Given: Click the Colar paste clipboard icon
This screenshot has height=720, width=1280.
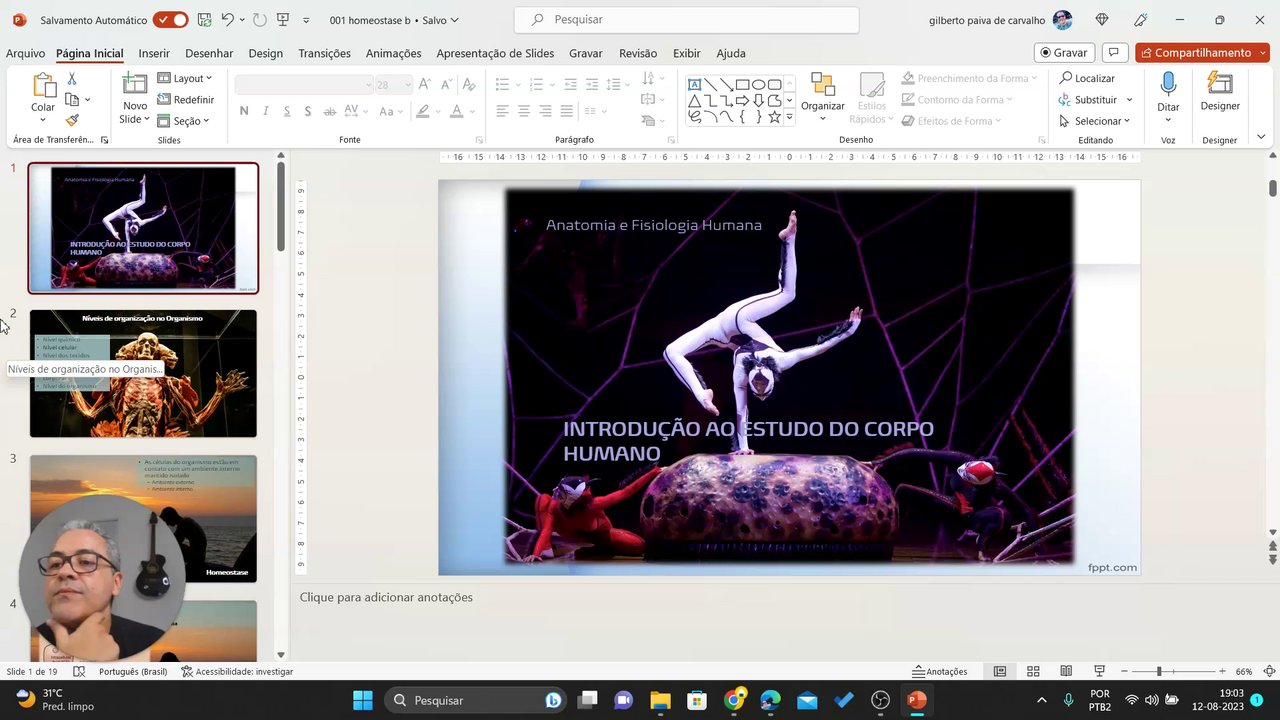Looking at the screenshot, I should click(x=43, y=87).
